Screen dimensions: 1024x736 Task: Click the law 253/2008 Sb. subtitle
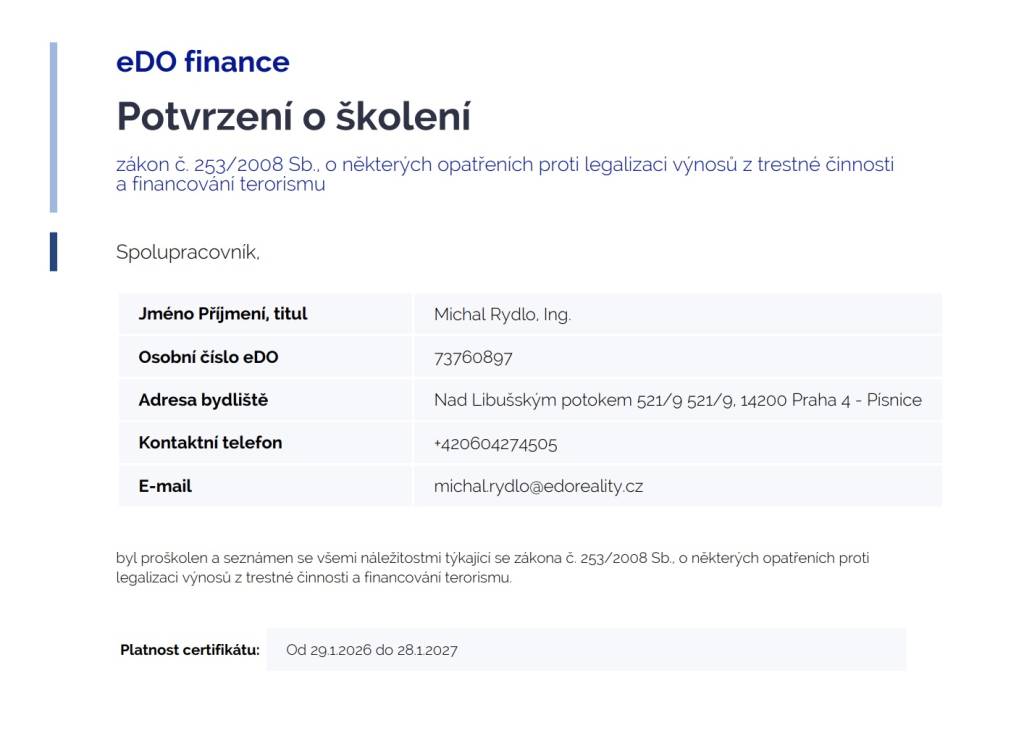click(x=504, y=174)
